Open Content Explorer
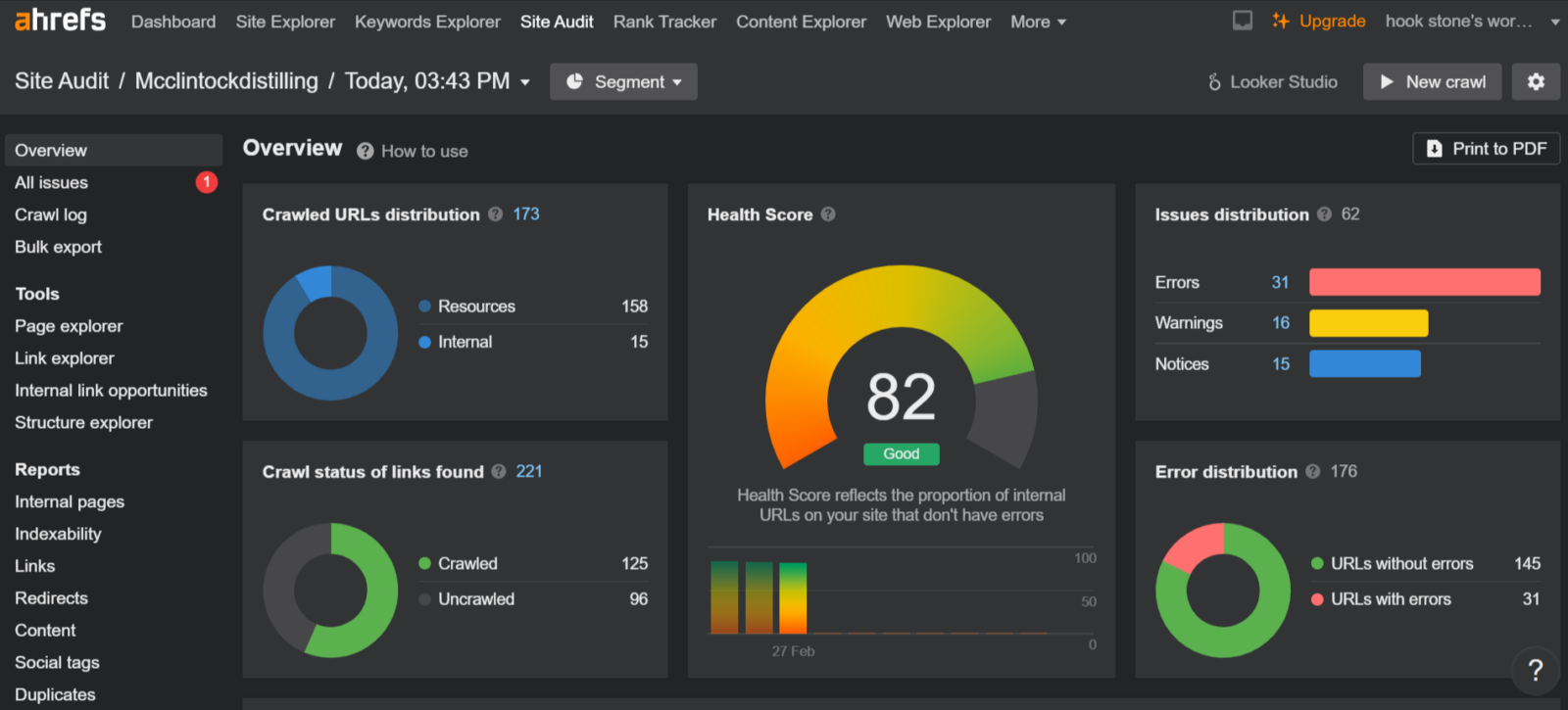This screenshot has width=1568, height=710. [801, 22]
